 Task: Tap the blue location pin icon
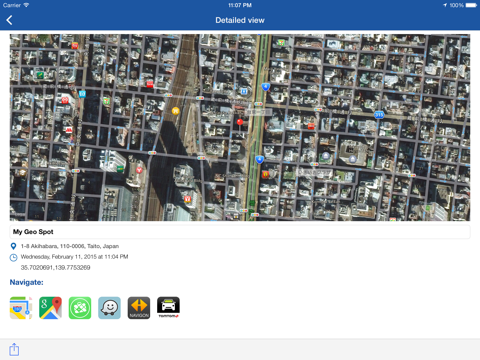[13, 246]
